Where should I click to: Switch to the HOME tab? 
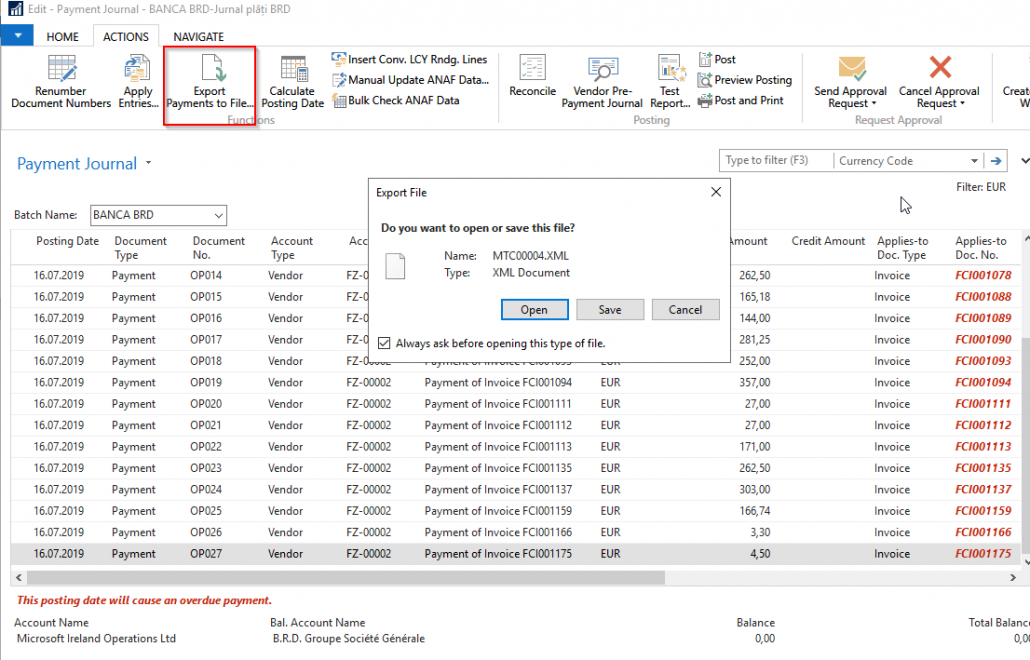[63, 37]
